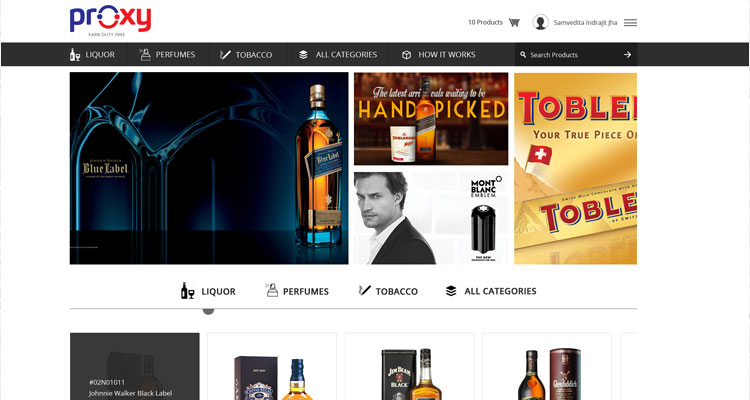Open the Glenfiddich product card
Viewport: 750px width, 400px height.
547,366
